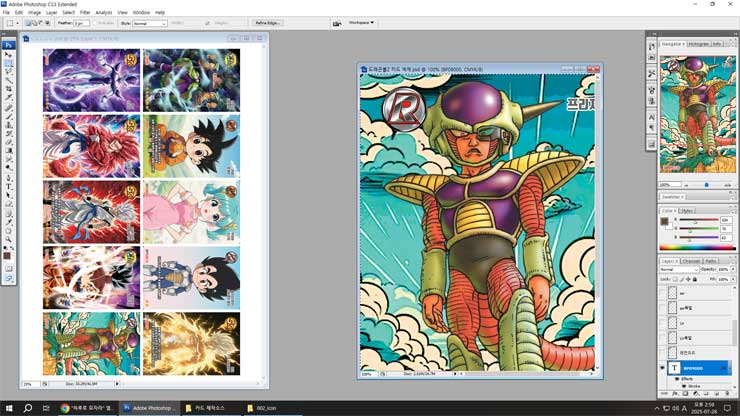Select the Move tool in toolbox
The width and height of the screenshot is (740, 416).
8,54
